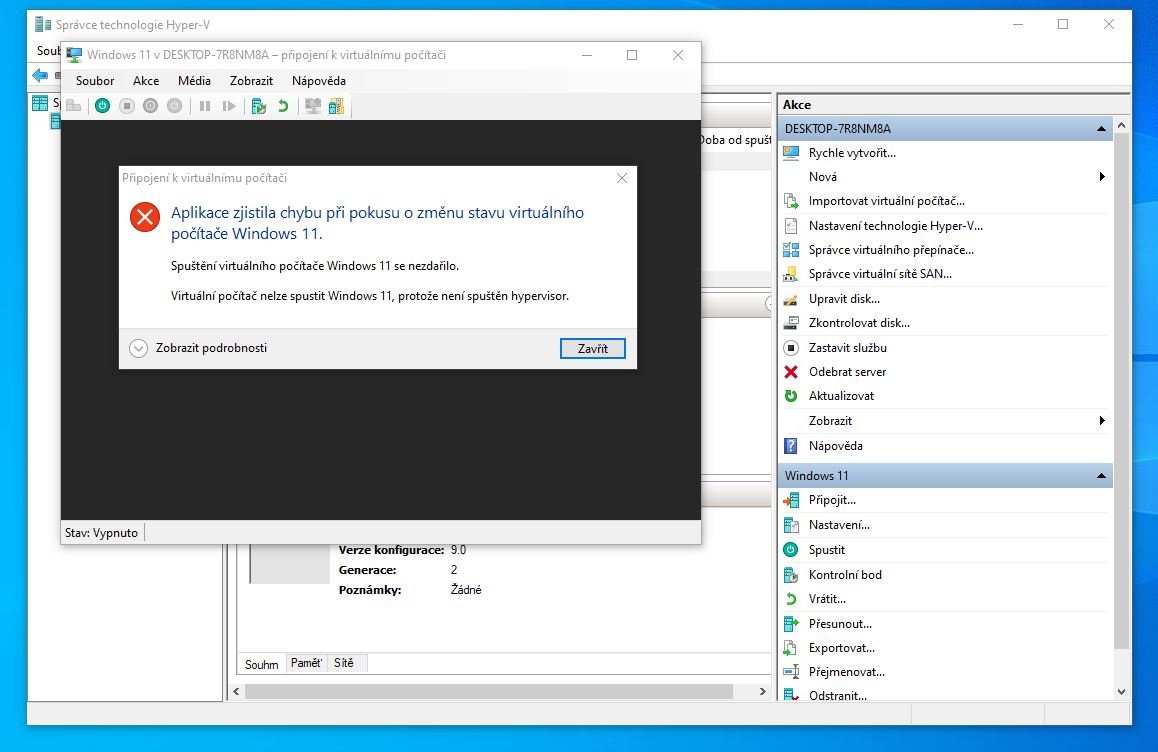Click the back arrow in Hyper-V Manager toolbar
Image resolution: width=1158 pixels, height=752 pixels.
click(x=40, y=75)
